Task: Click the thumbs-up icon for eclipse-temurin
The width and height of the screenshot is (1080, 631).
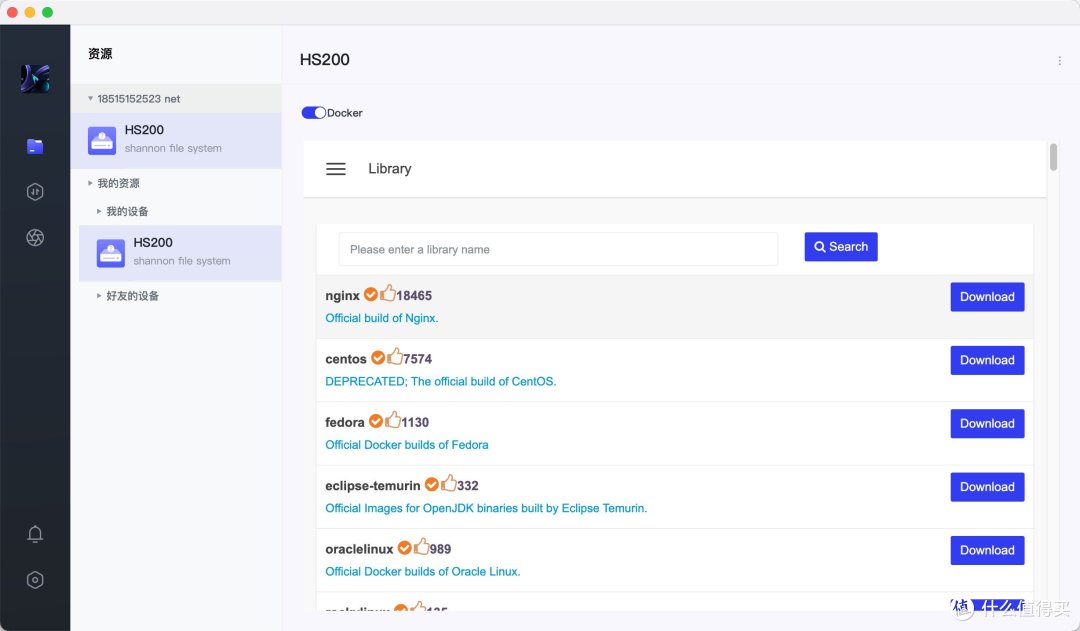Action: pos(448,484)
